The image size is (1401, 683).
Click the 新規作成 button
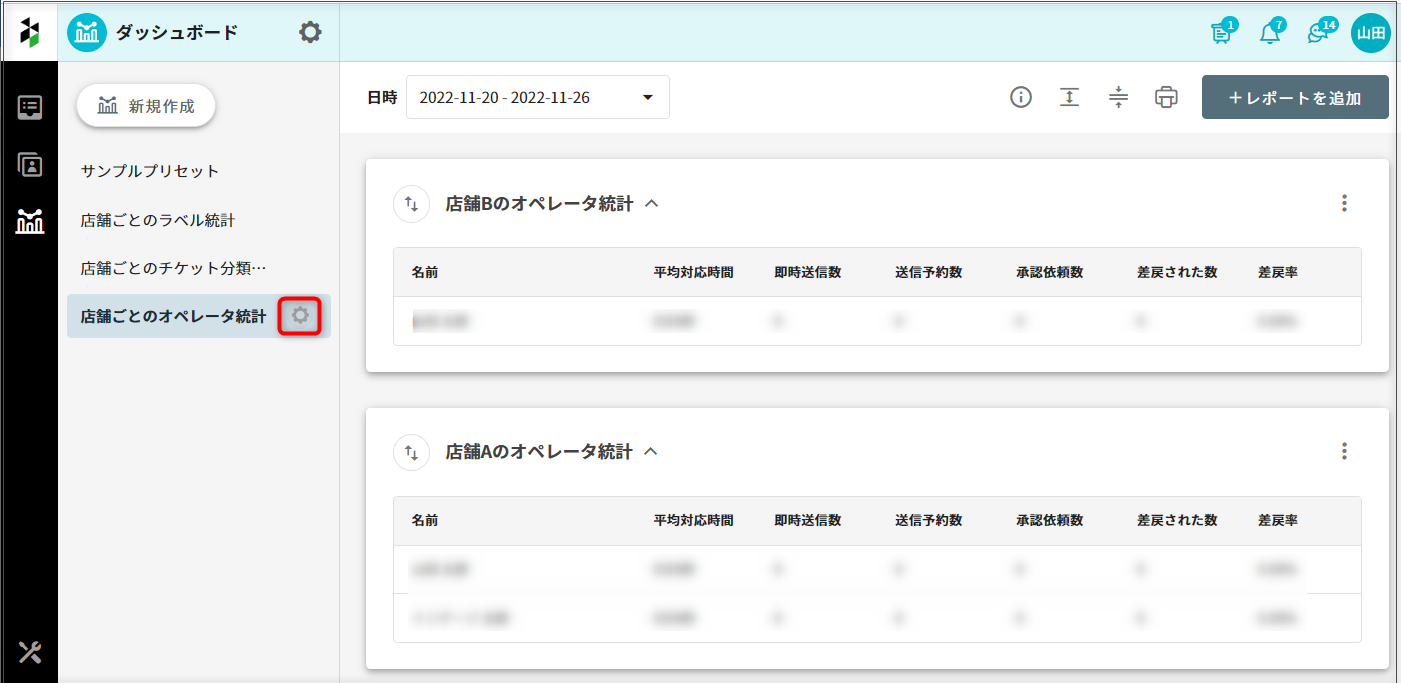[x=146, y=106]
